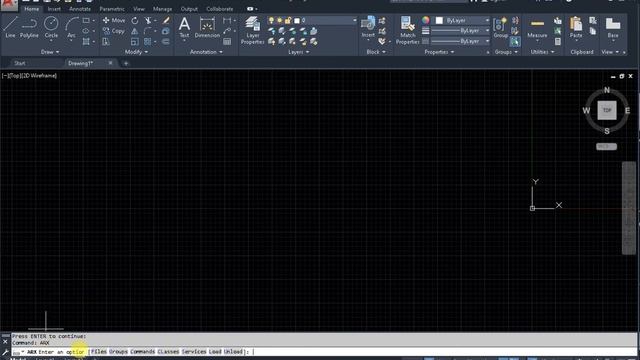
Task: Expand the Layers panel
Action: click(299, 52)
